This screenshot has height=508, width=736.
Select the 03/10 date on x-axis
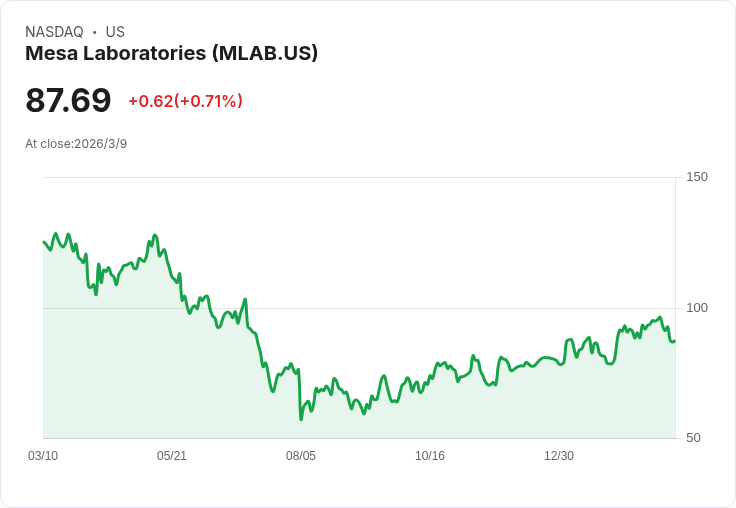[43, 456]
